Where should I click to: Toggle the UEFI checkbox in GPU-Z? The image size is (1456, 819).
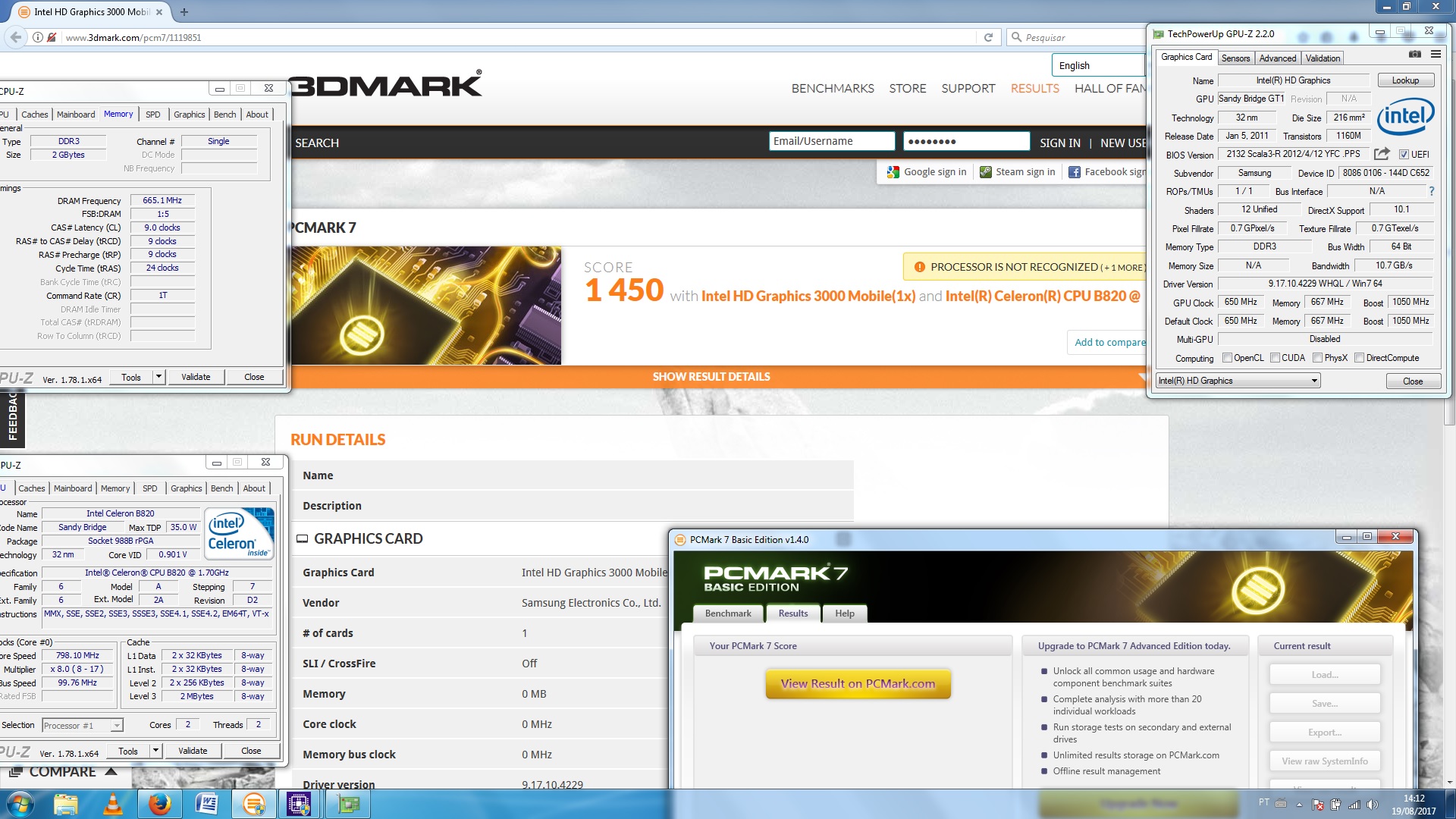[1404, 155]
